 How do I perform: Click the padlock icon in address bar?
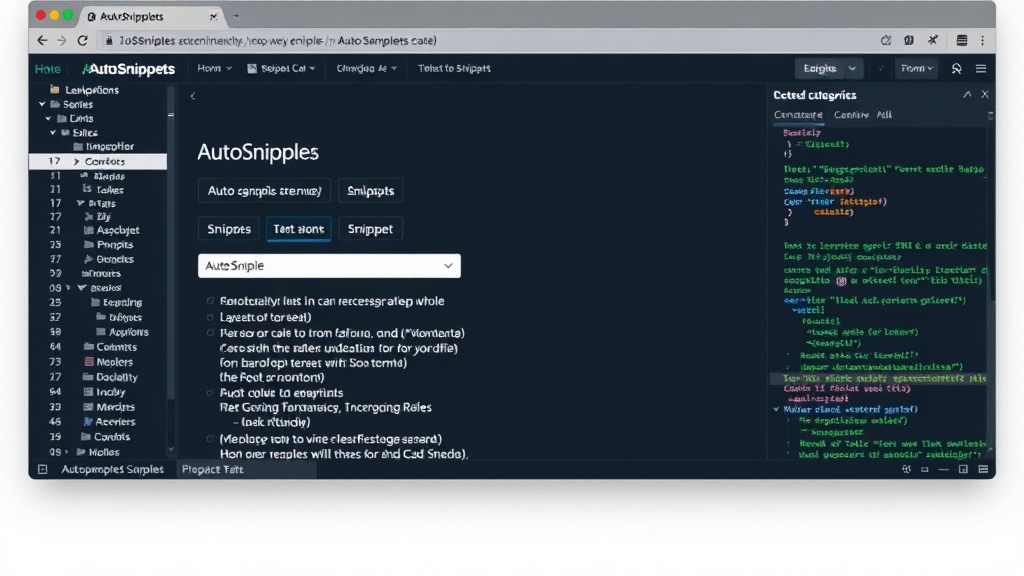109,40
